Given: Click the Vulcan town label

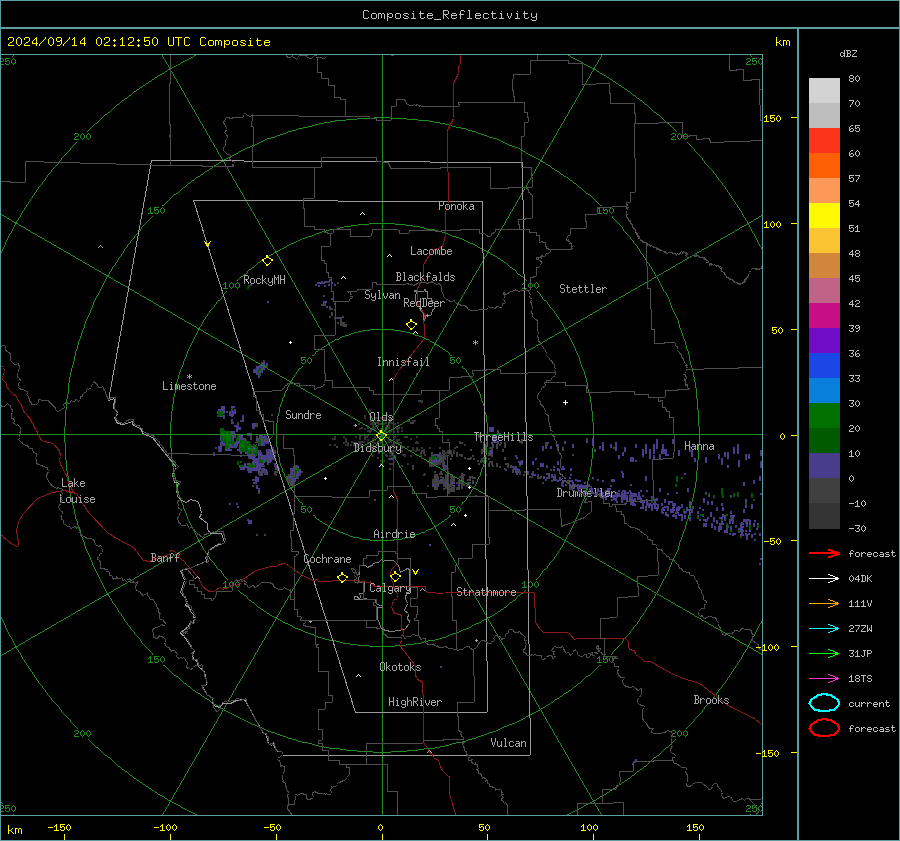Looking at the screenshot, I should 509,743.
